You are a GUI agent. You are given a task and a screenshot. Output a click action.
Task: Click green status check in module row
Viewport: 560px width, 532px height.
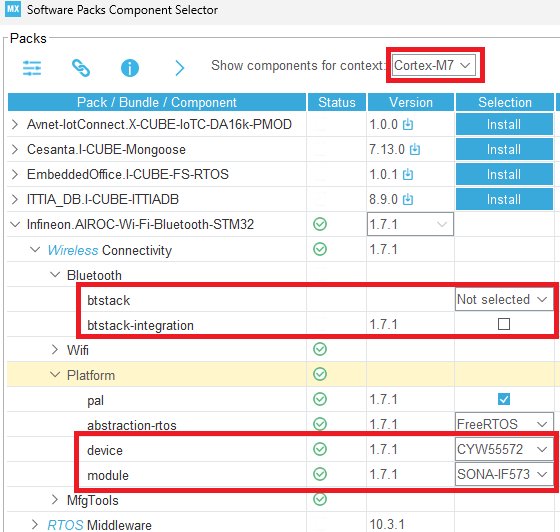[x=320, y=474]
